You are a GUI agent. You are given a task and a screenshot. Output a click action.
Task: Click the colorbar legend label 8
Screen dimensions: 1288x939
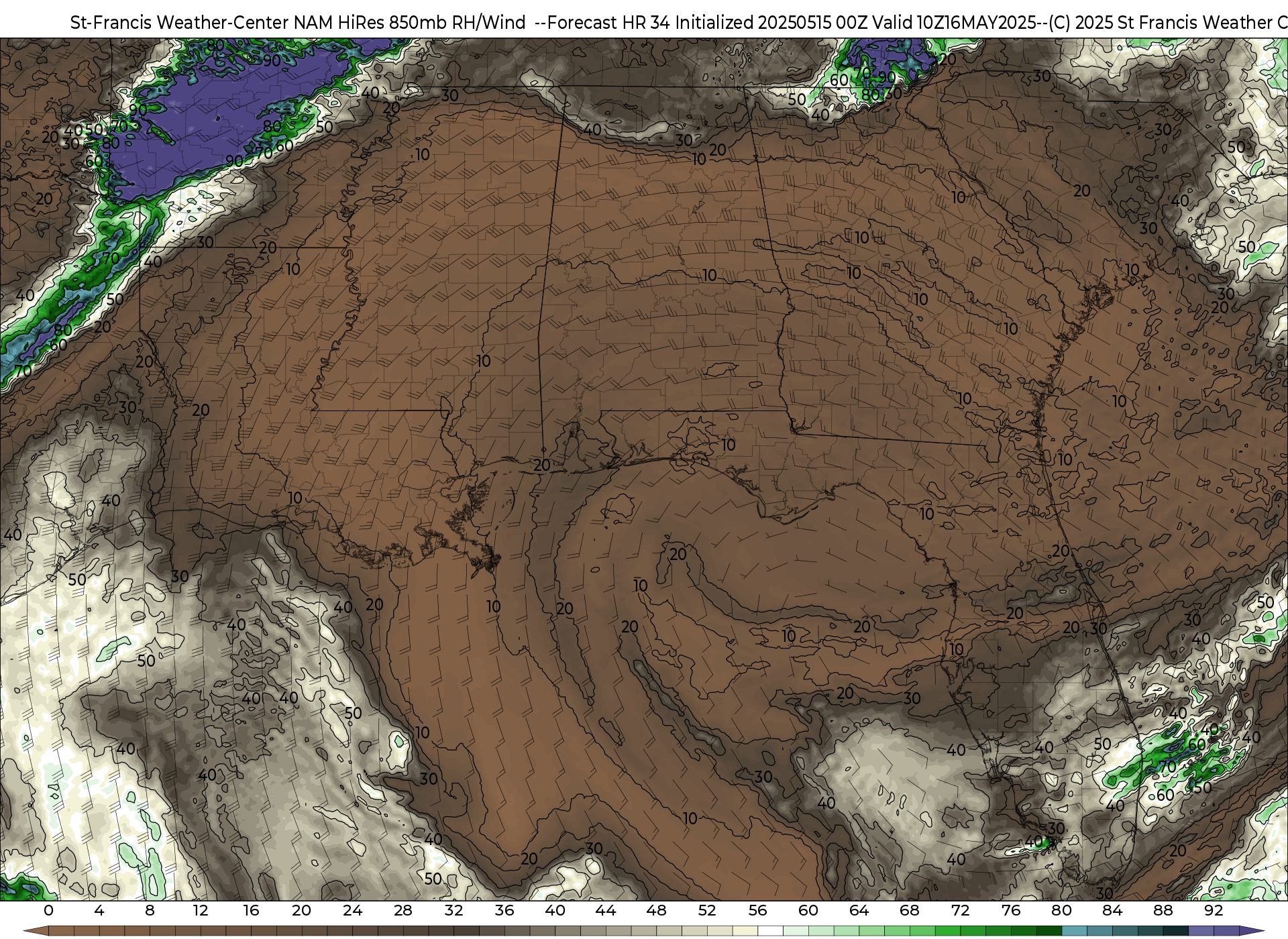(x=150, y=911)
